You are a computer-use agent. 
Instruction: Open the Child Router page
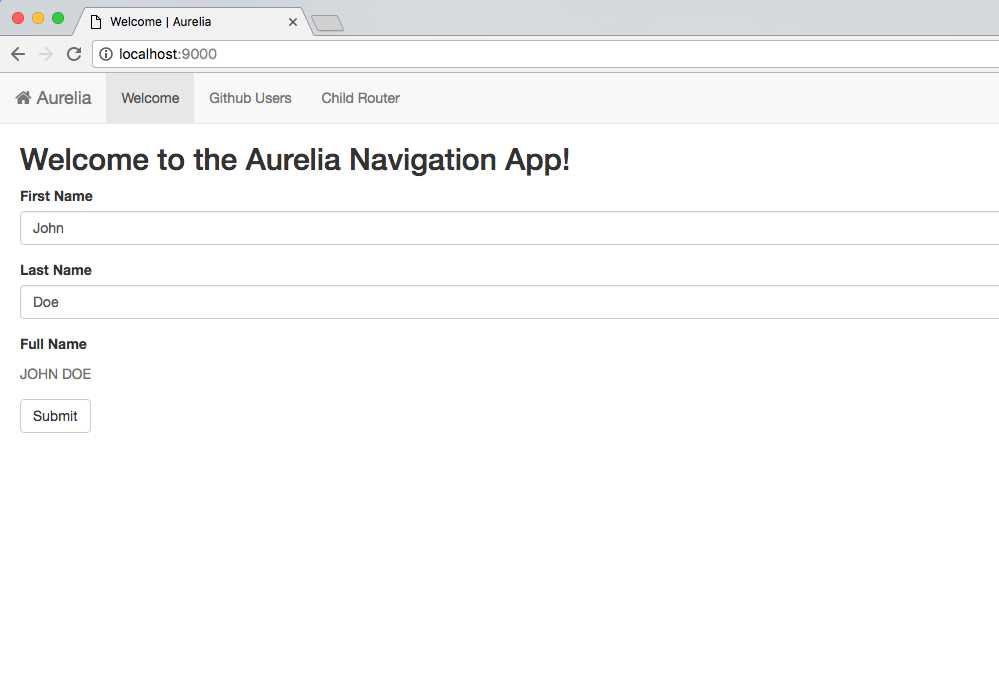(360, 98)
